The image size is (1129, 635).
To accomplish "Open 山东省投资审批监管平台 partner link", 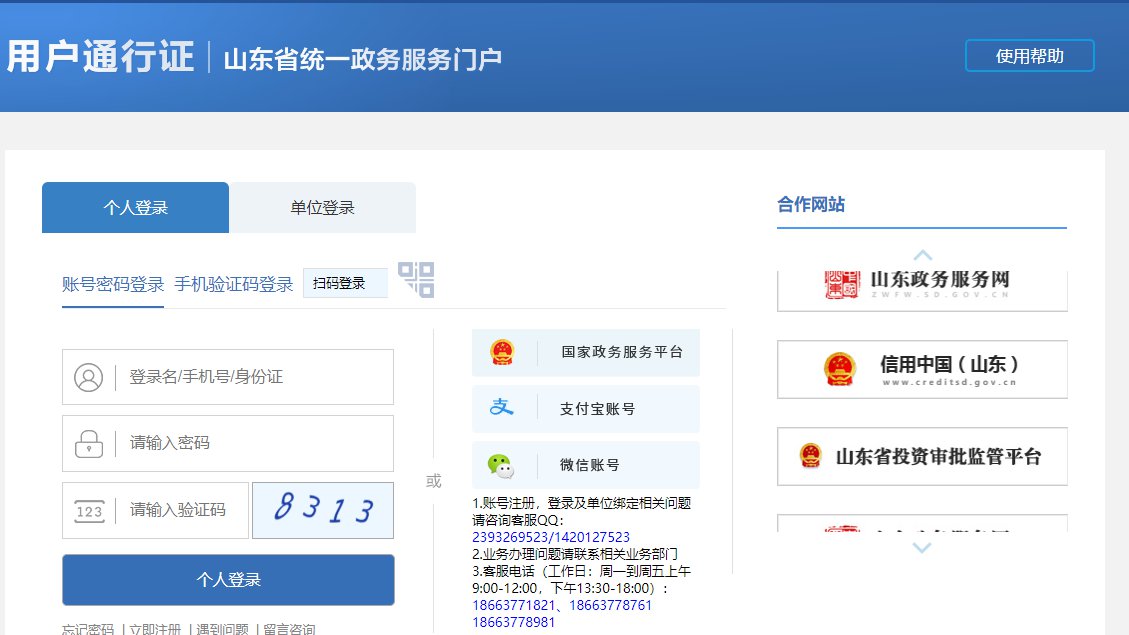I will click(921, 457).
